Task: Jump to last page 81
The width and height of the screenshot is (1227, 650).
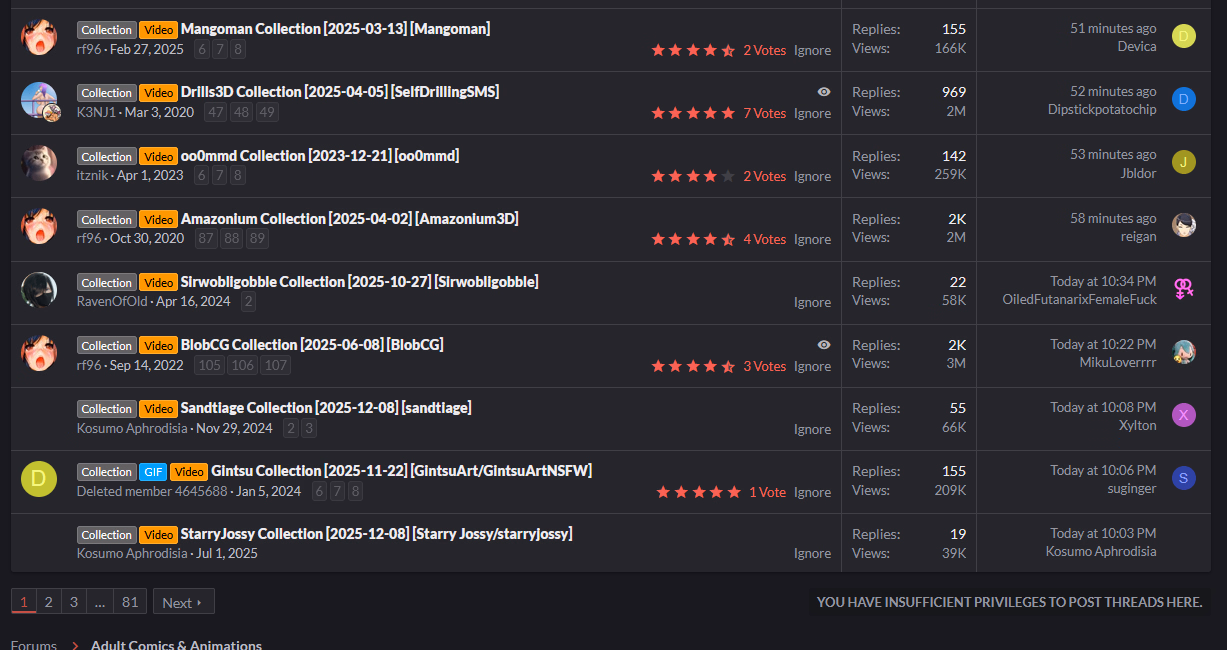Action: coord(130,602)
